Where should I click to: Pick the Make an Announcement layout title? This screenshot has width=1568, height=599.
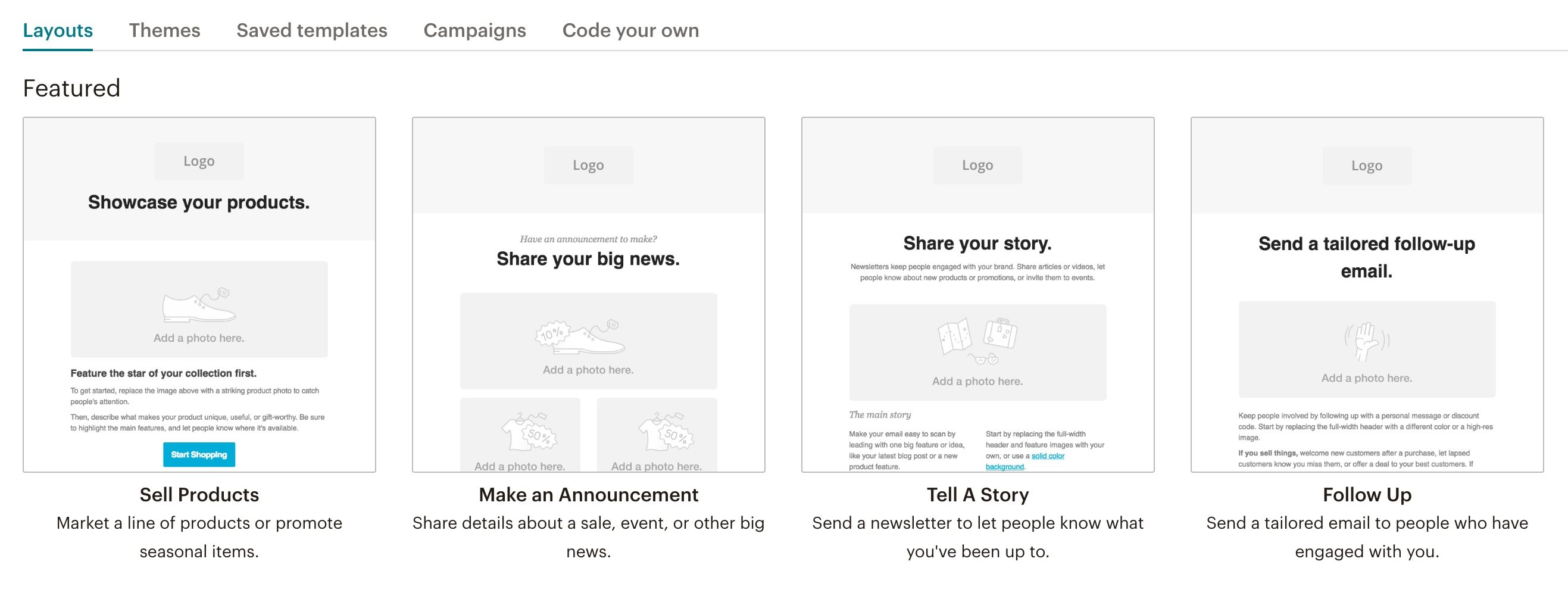589,495
